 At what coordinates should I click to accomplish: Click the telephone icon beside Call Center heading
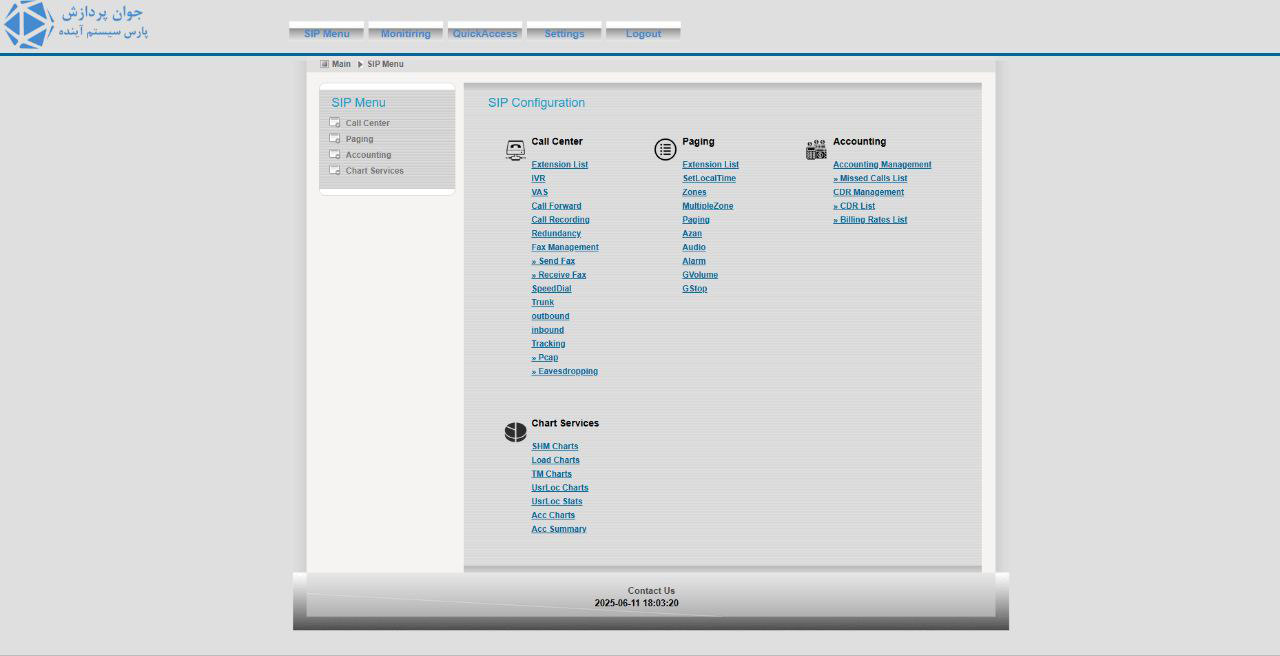[x=515, y=150]
